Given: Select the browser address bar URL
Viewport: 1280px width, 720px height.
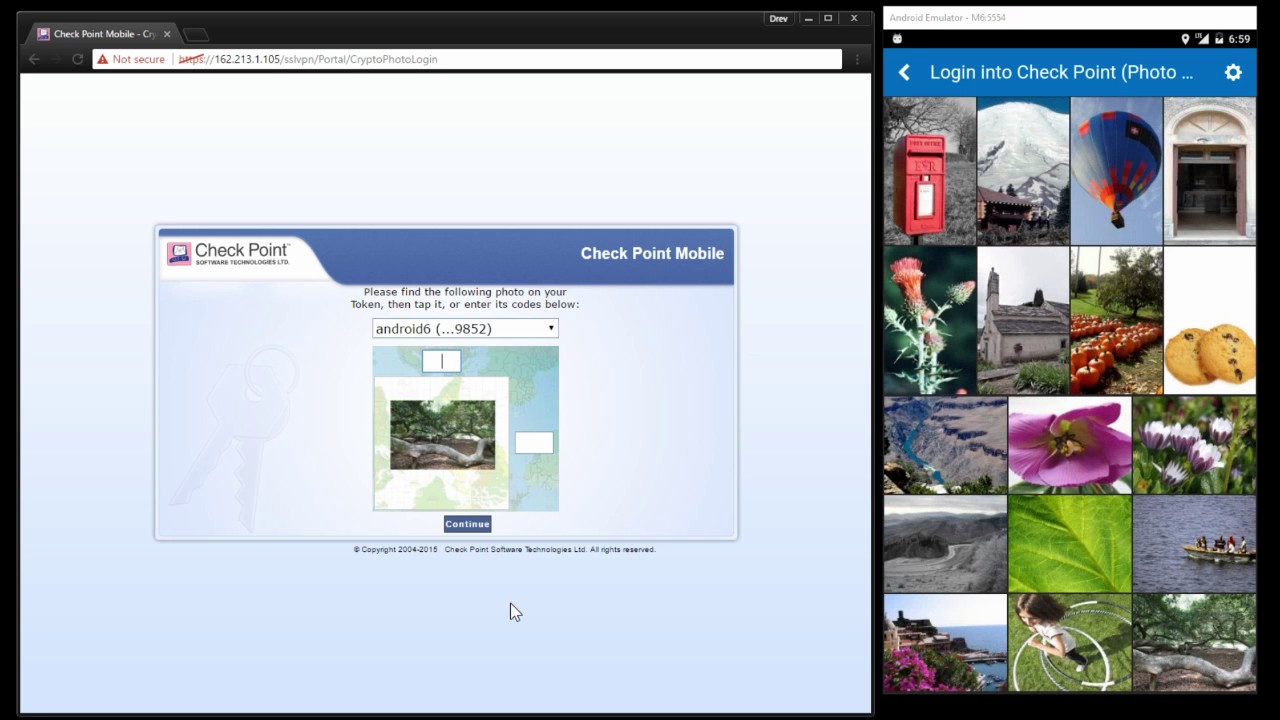Looking at the screenshot, I should 308,59.
